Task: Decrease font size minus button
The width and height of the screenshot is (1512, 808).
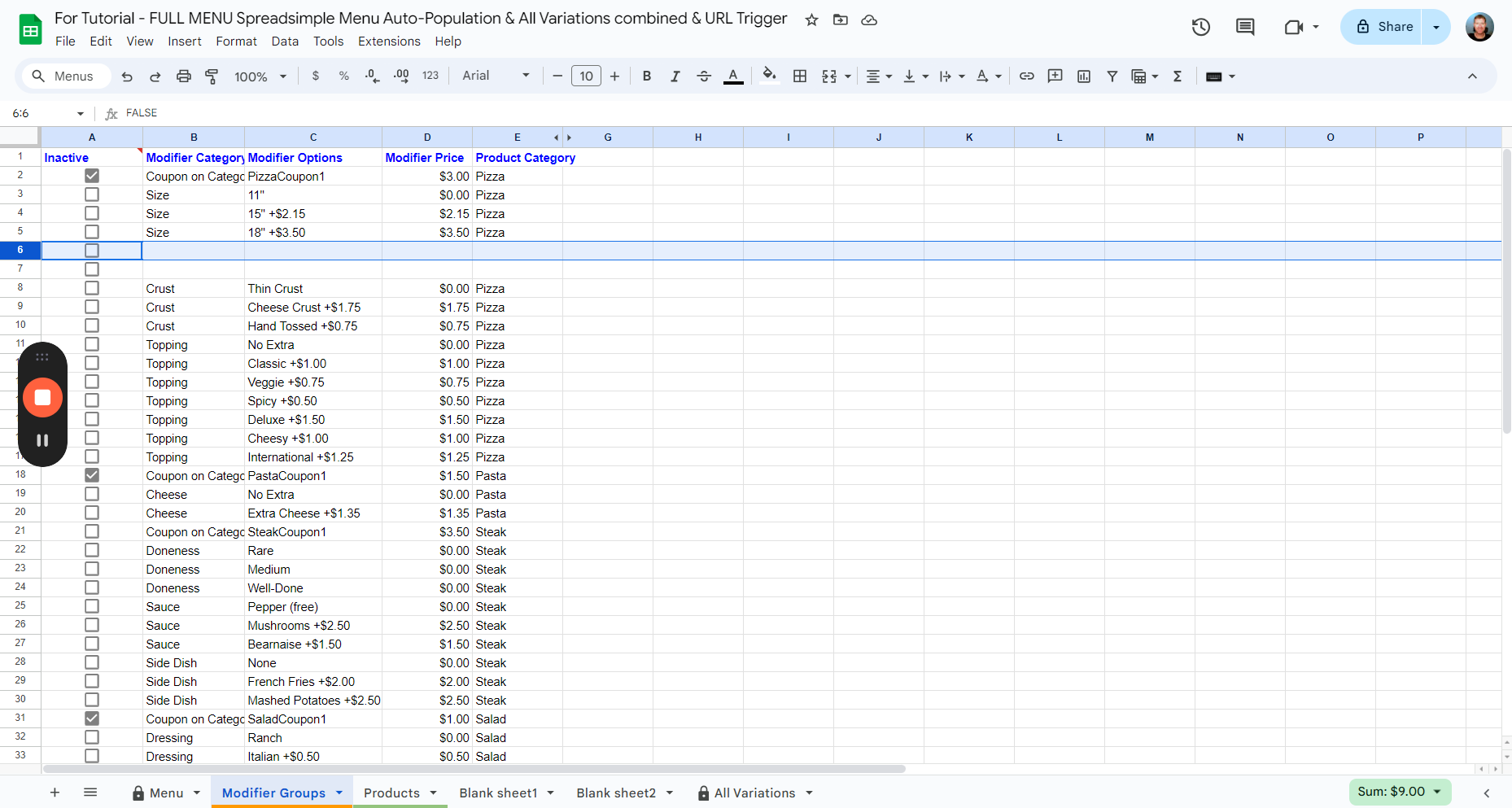Action: [557, 76]
